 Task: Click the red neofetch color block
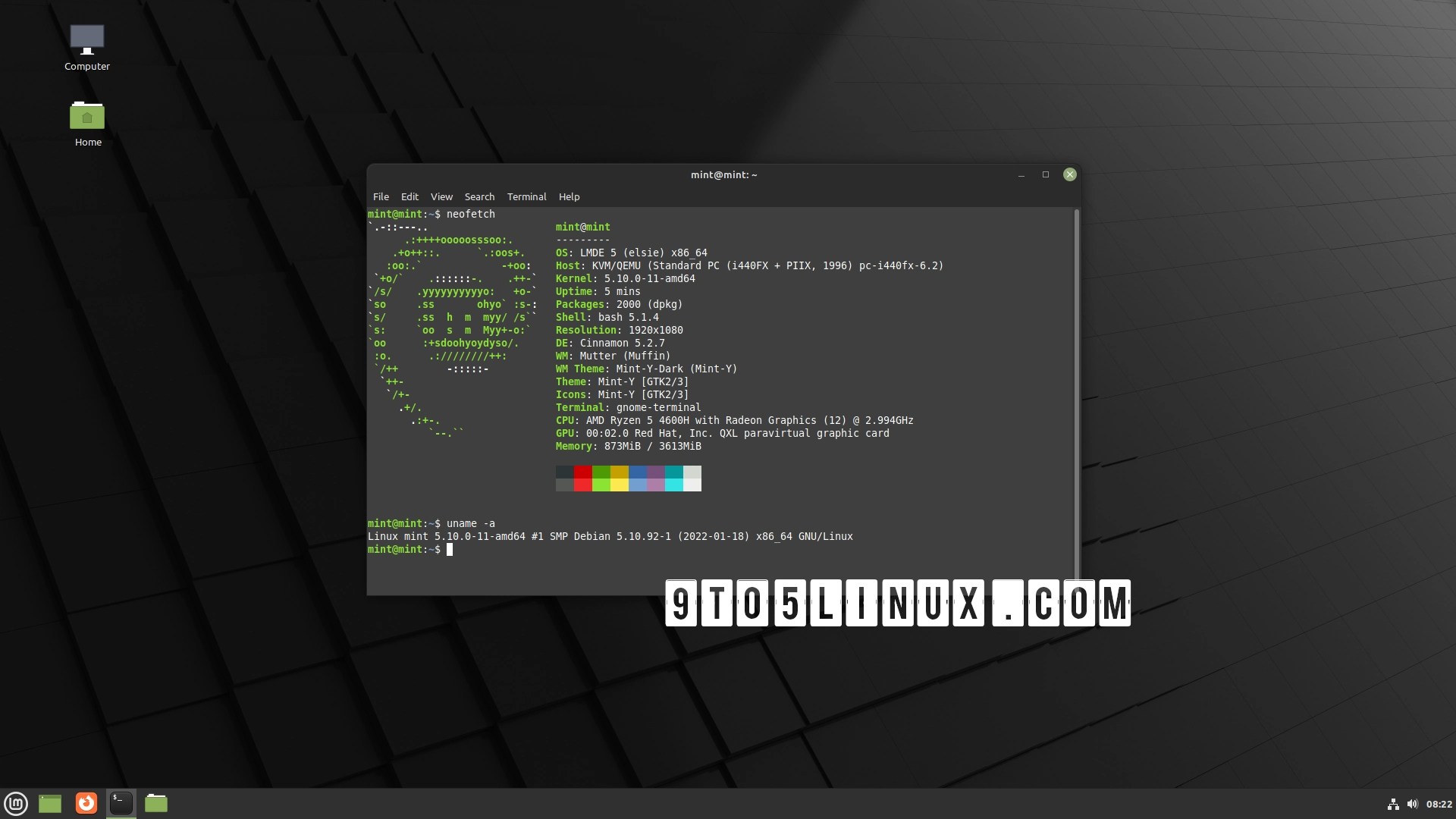point(582,472)
